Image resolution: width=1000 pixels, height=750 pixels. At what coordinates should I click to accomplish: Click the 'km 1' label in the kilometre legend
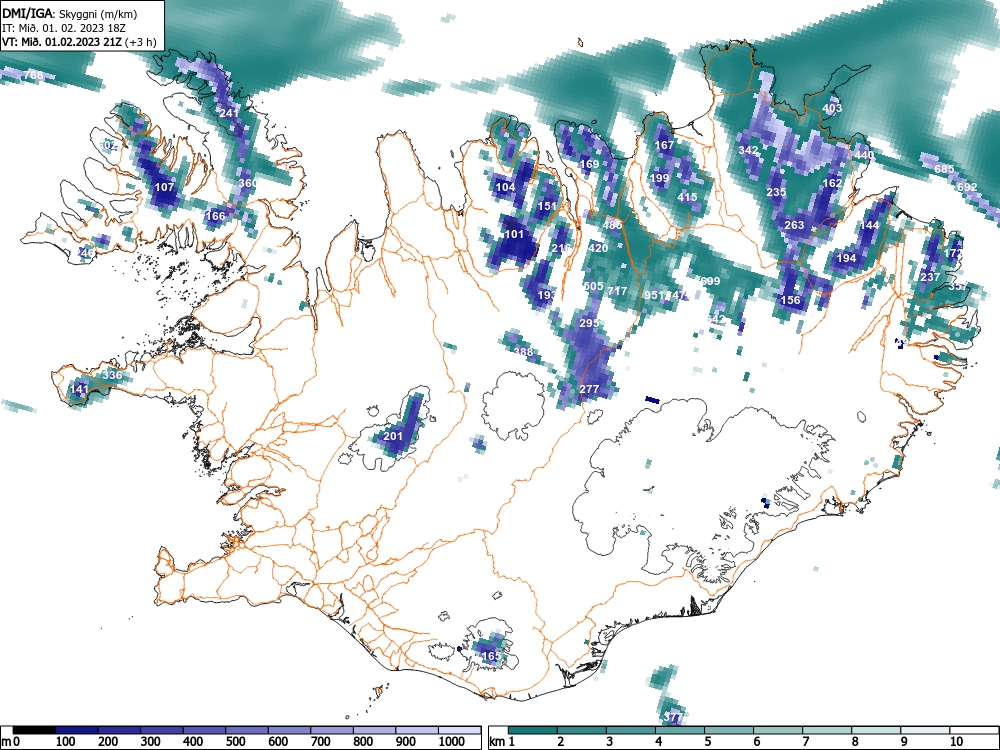pyautogui.click(x=503, y=742)
